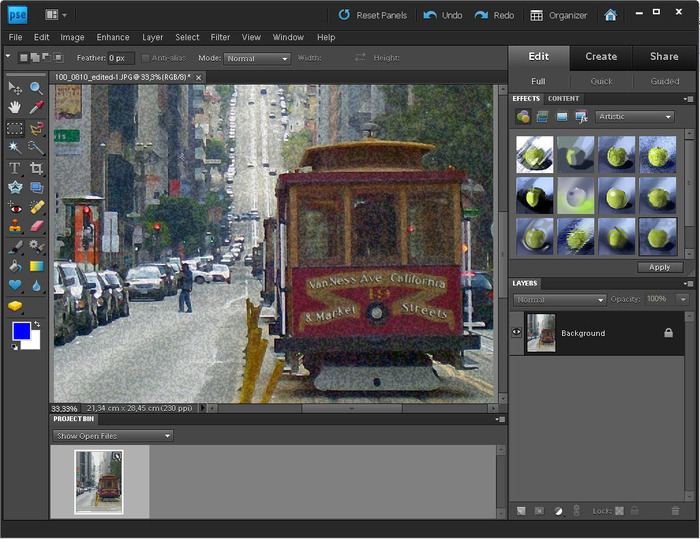The image size is (700, 539).
Task: Select the Blur tool
Action: [36, 285]
